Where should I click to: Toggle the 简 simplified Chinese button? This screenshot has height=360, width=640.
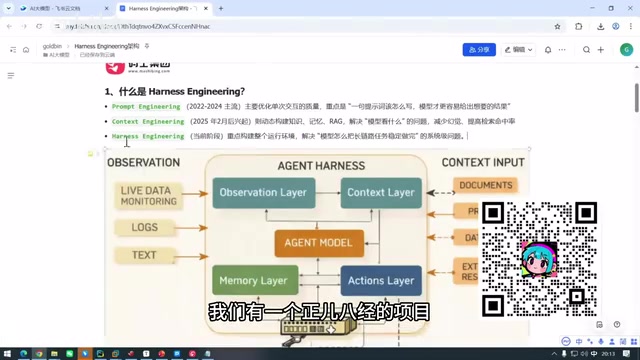623,342
